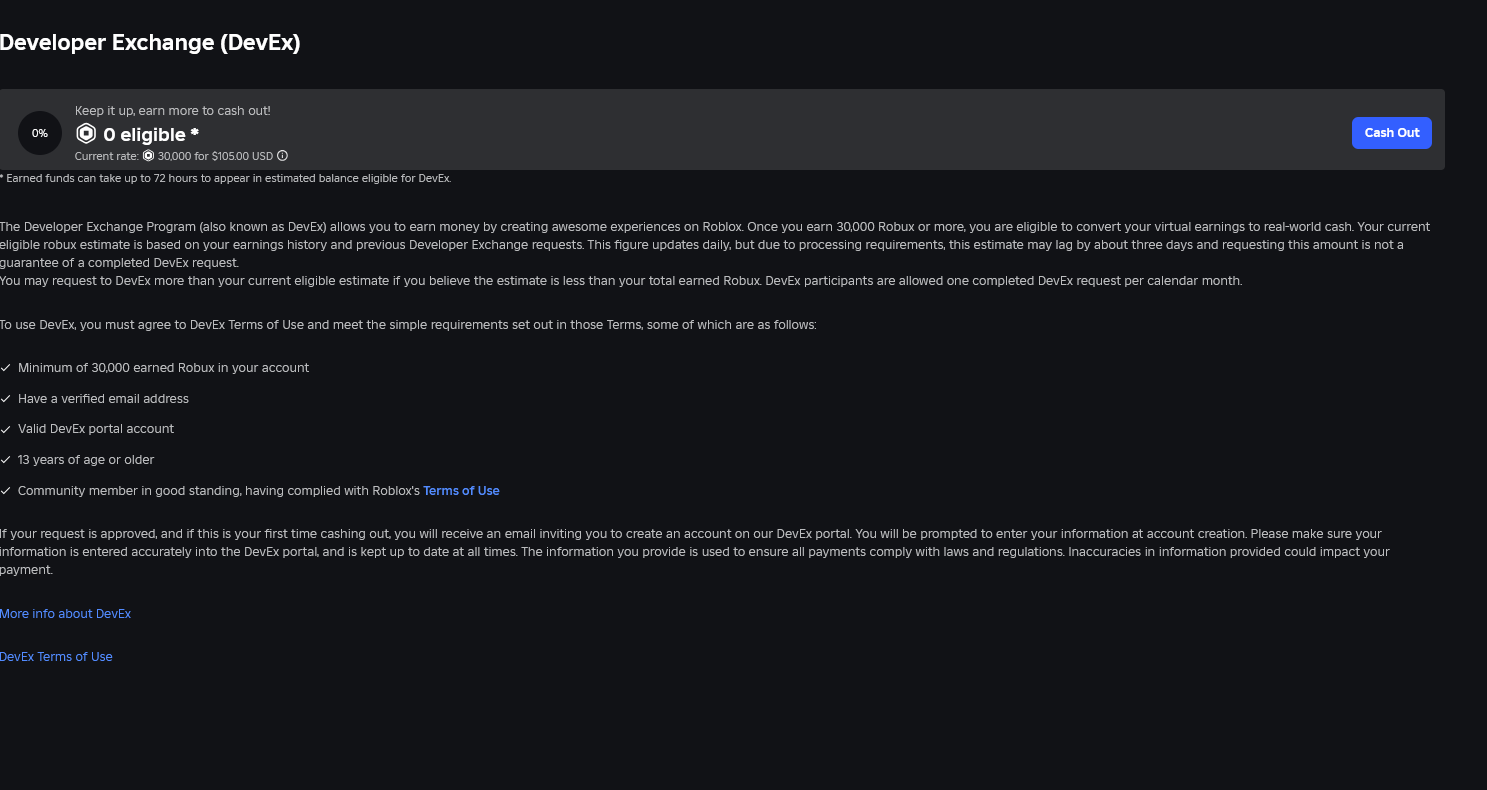Image resolution: width=1487 pixels, height=790 pixels.
Task: Click checkmark beside "Valid DevEx portal account"
Action: 5,429
